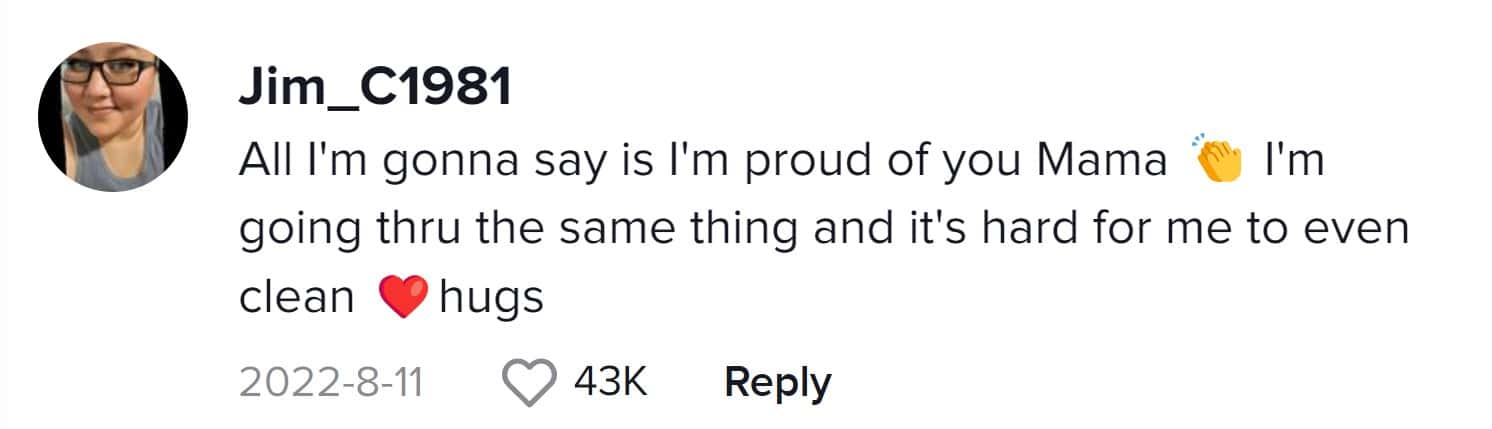Click the word 'hugs' in the comment
Image resolution: width=1492 pixels, height=429 pixels.
pyautogui.click(x=491, y=297)
